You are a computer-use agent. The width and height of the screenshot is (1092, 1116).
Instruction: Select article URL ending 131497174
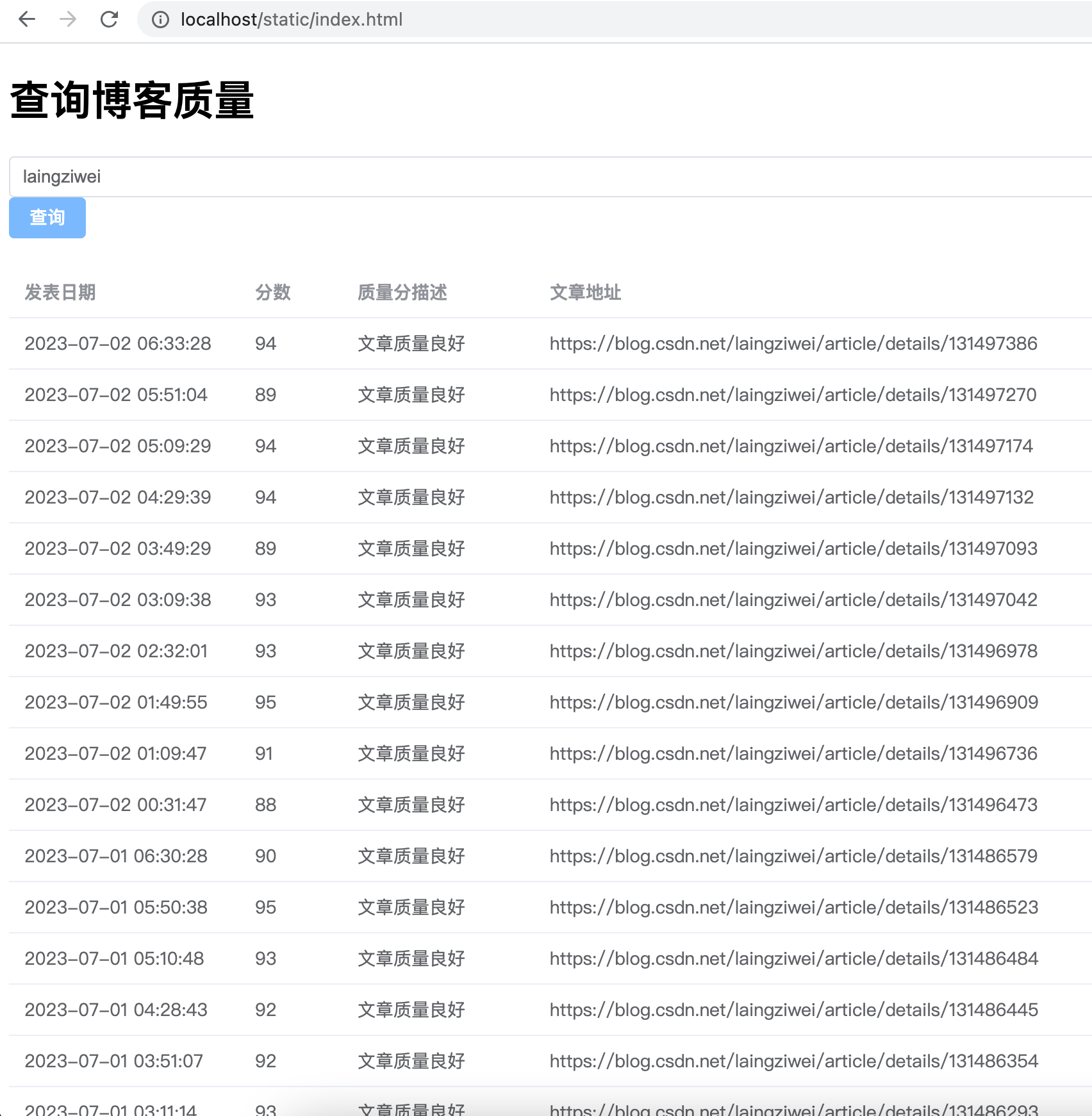(x=791, y=447)
